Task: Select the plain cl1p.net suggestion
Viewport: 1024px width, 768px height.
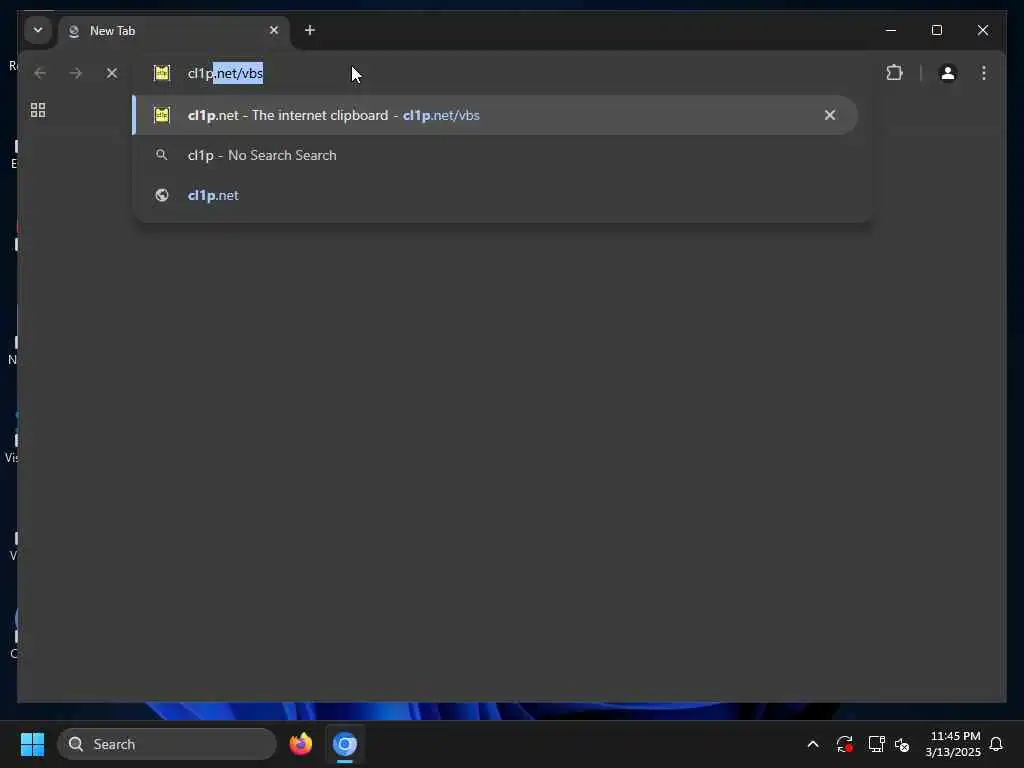Action: [x=494, y=195]
